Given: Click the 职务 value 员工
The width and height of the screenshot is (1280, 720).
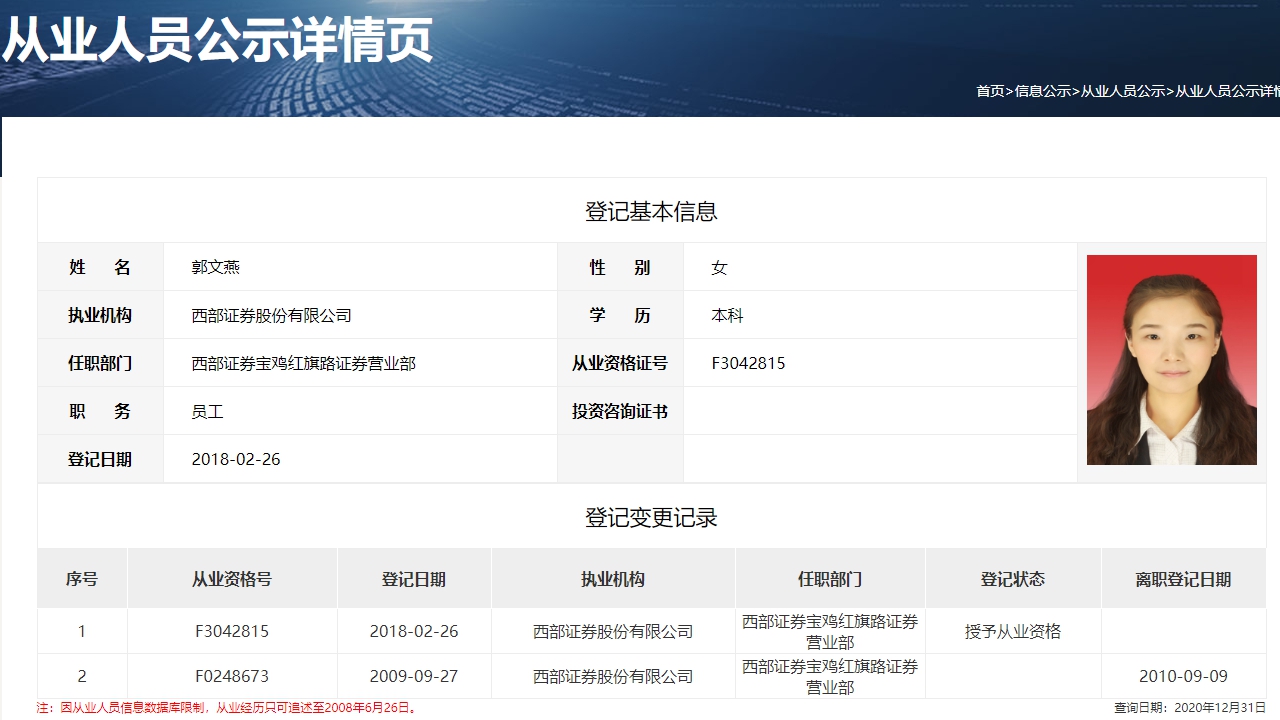Looking at the screenshot, I should point(208,411).
